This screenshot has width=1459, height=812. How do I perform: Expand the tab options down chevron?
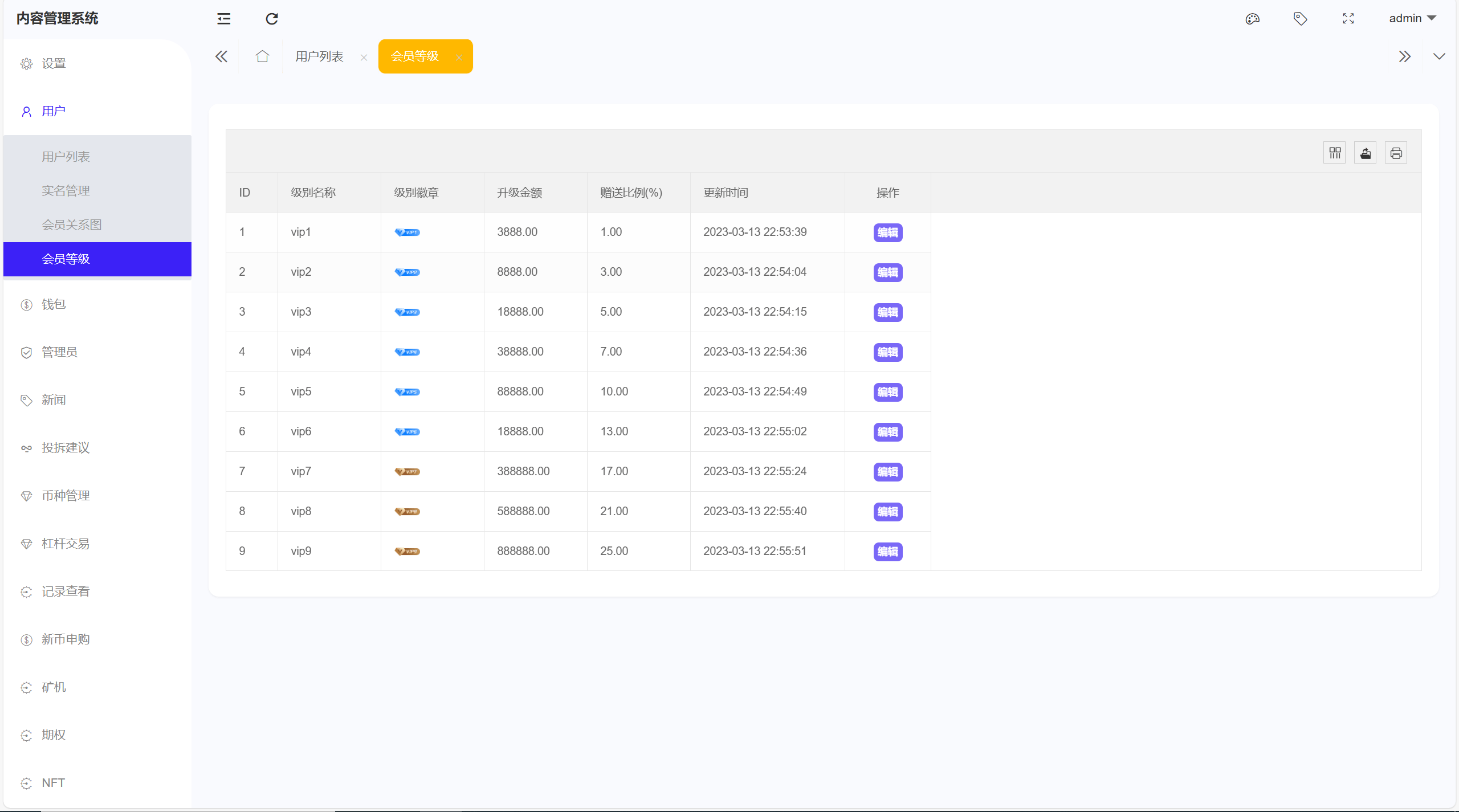1439,56
